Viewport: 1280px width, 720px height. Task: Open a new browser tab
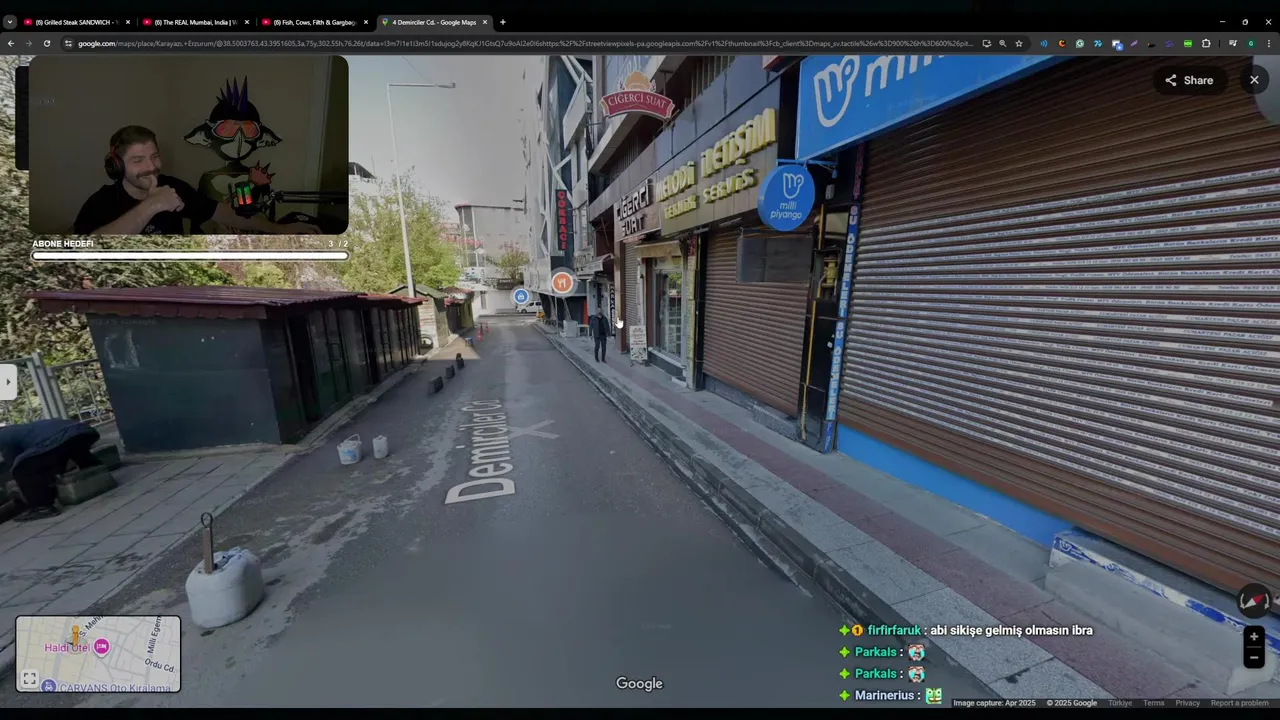click(502, 22)
